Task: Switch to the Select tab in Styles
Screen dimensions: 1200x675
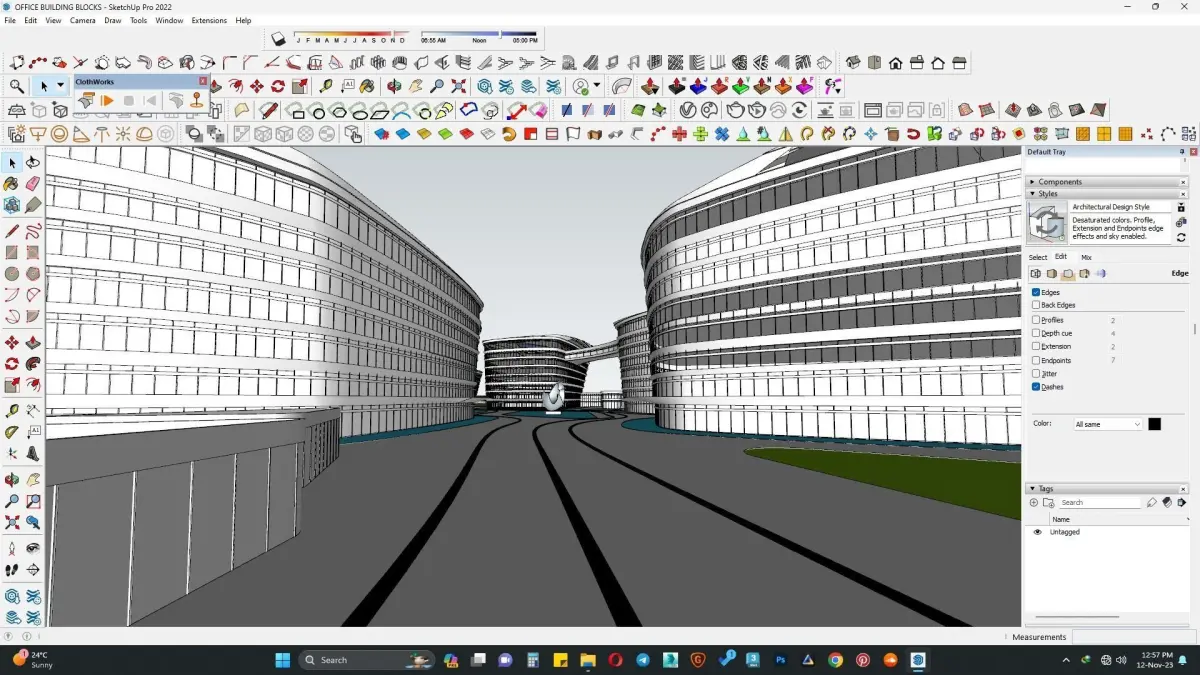Action: 1038,257
